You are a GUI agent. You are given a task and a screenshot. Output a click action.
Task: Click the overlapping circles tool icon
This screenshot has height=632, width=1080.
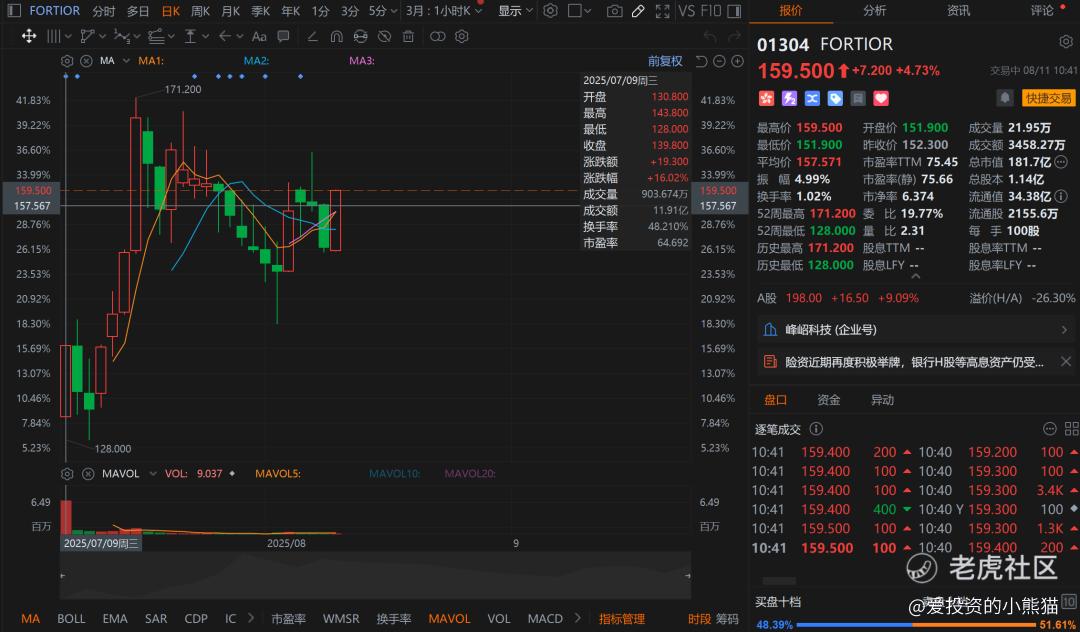[437, 36]
